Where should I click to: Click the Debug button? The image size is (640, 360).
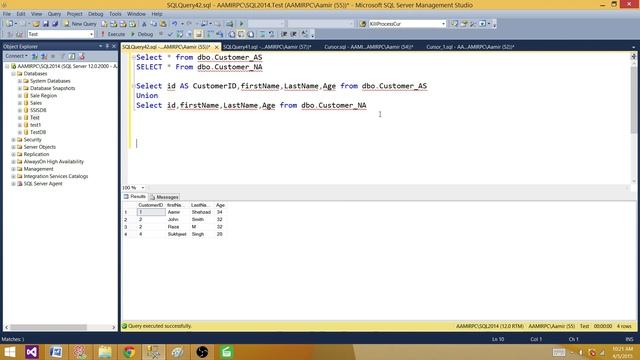[142, 34]
